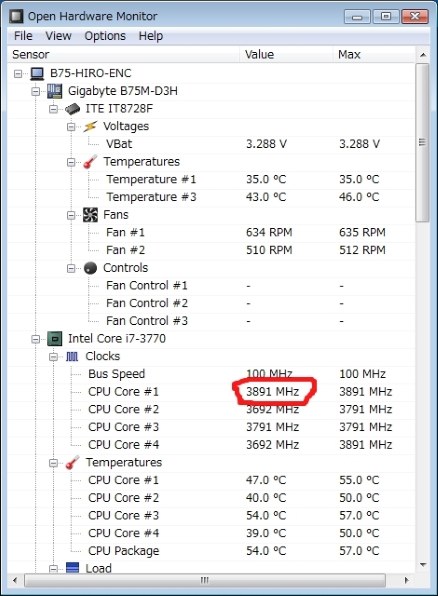Select the Fan Control #2 row

tap(211, 304)
